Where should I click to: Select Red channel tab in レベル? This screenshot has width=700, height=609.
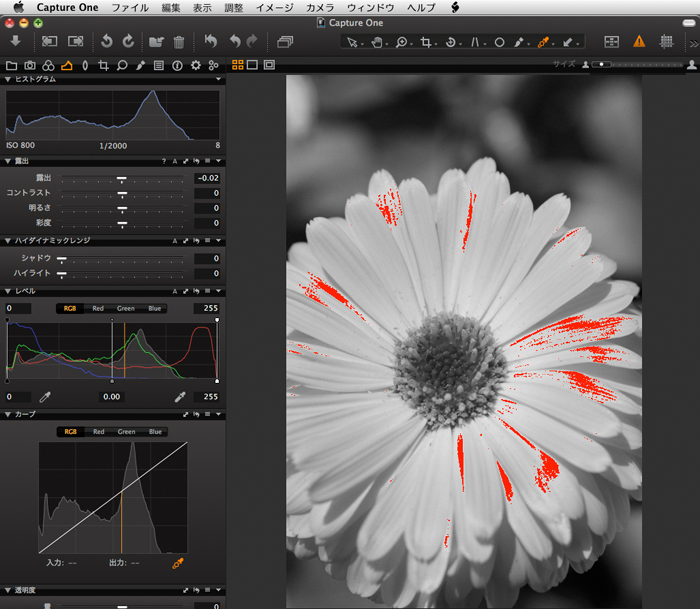coord(98,309)
